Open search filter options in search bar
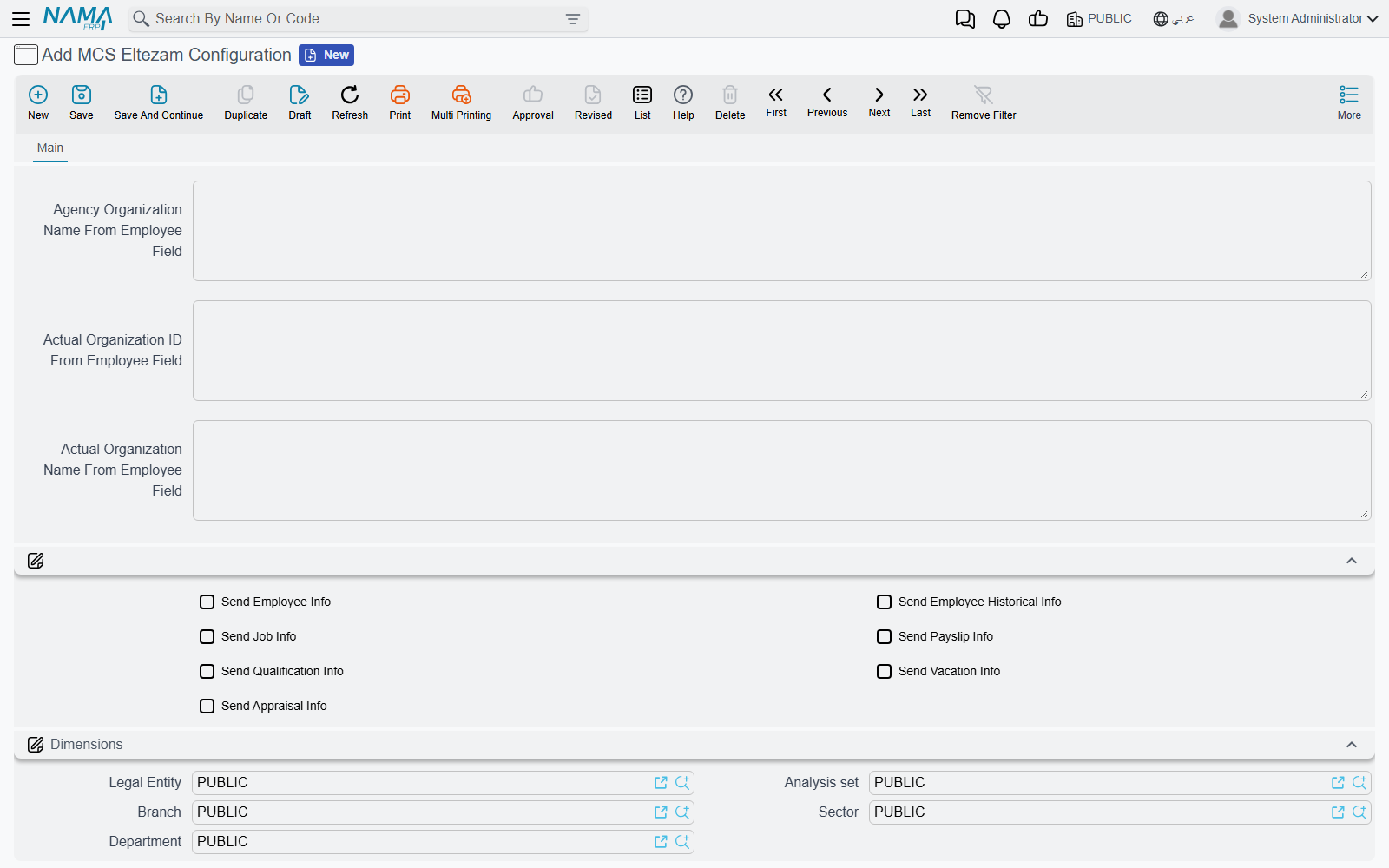The width and height of the screenshot is (1389, 868). (x=573, y=19)
